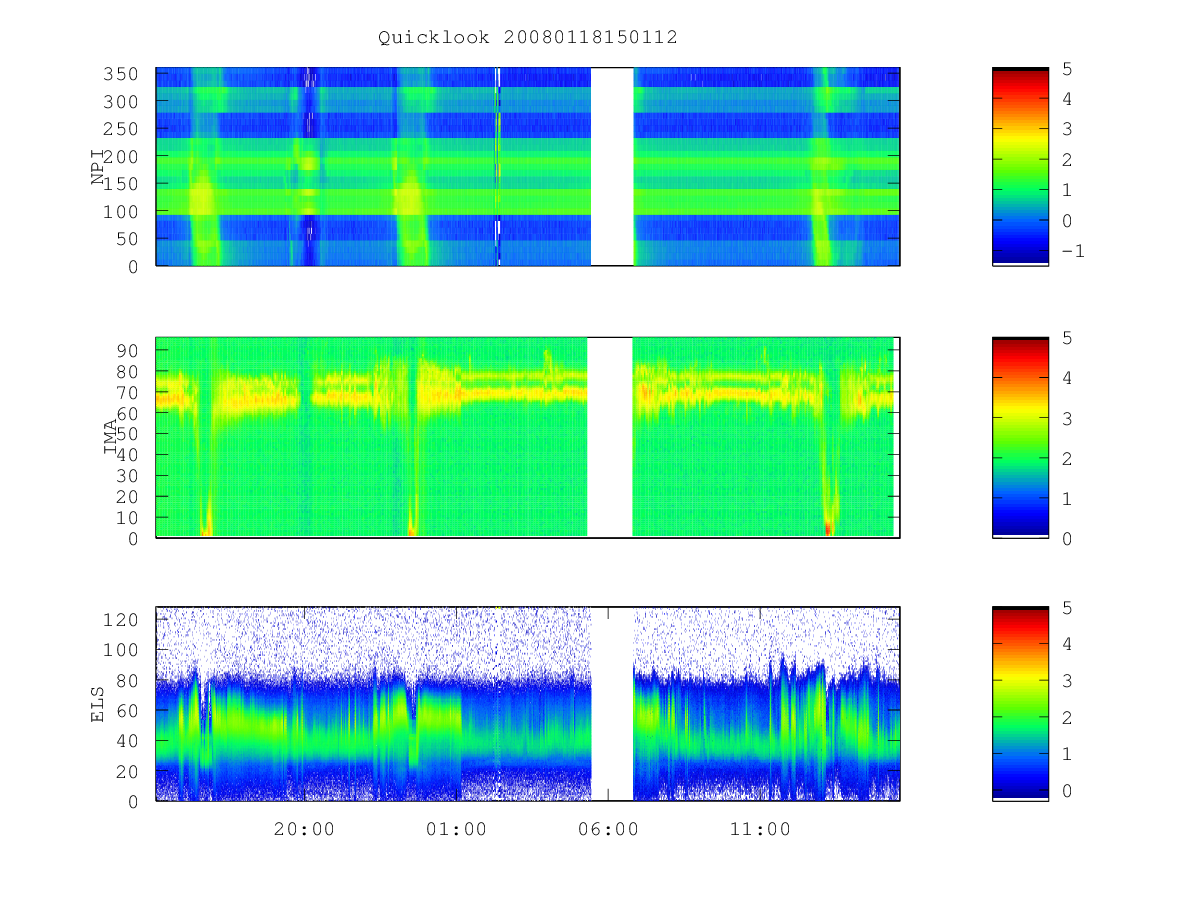
Task: Click the "11:00" time axis label
Action: tap(760, 829)
